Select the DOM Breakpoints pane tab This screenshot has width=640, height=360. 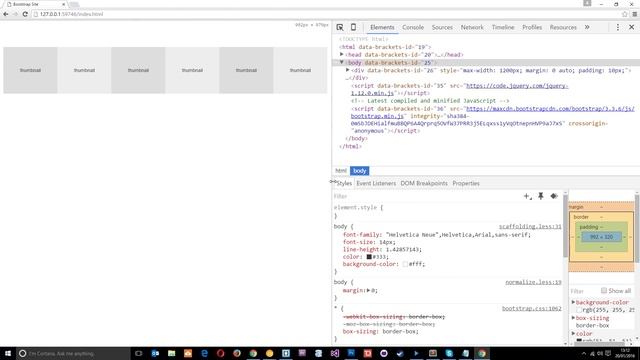(x=424, y=183)
